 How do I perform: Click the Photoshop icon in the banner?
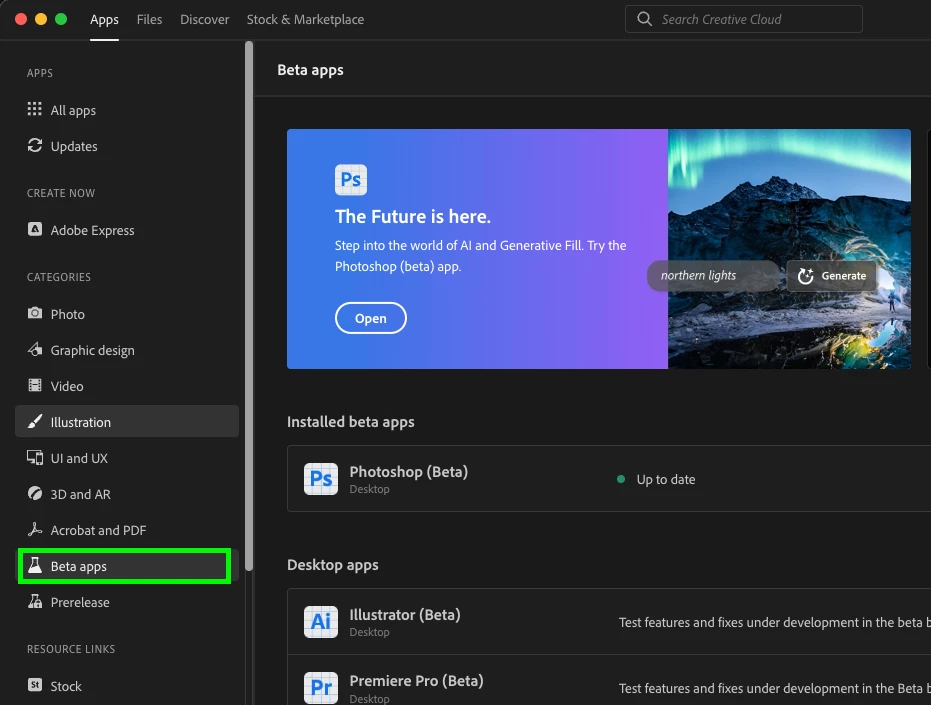(x=350, y=179)
